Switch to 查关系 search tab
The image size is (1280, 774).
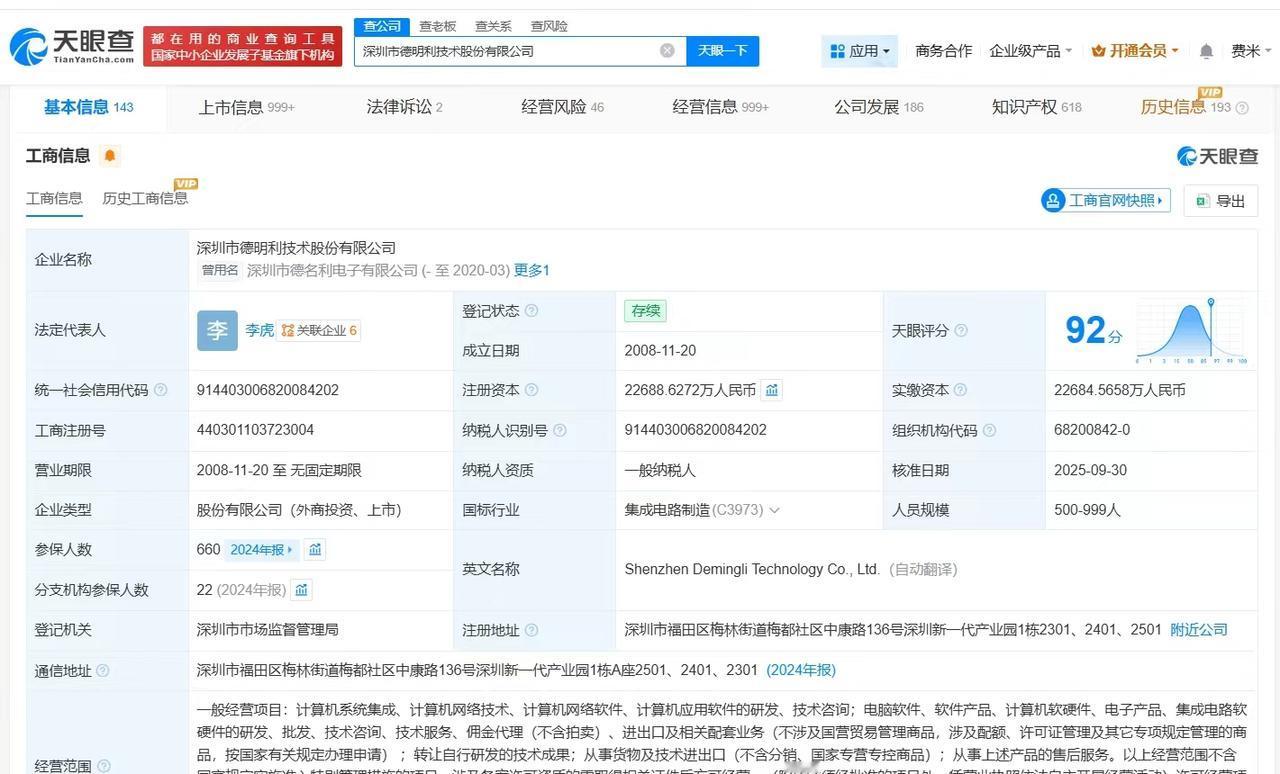[493, 26]
